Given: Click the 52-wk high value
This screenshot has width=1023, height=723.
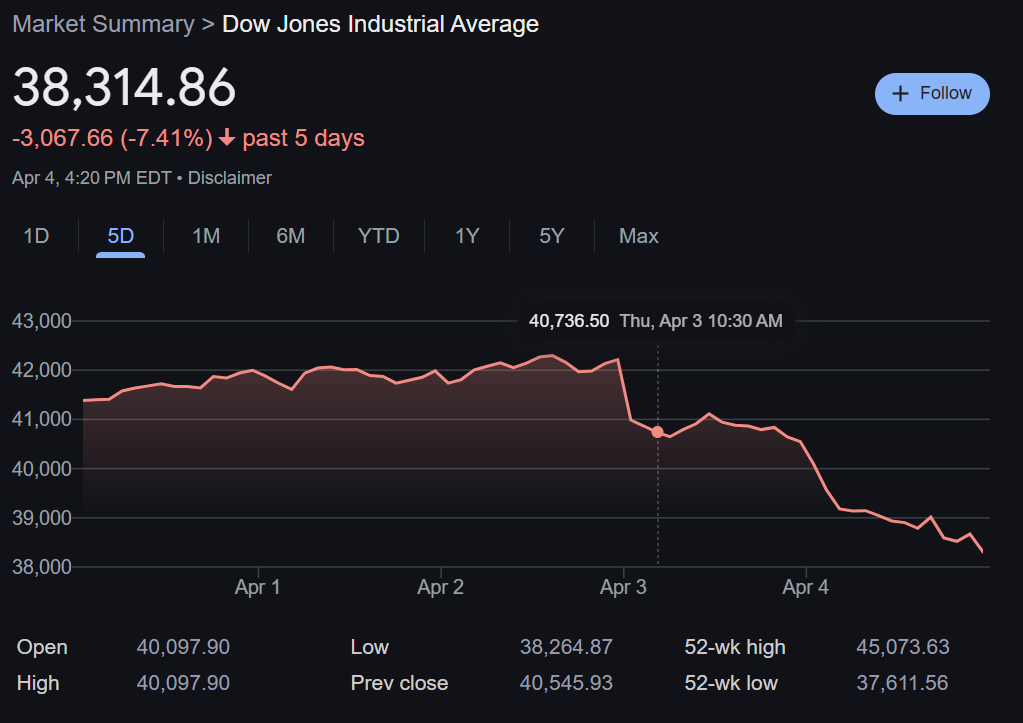Looking at the screenshot, I should pyautogui.click(x=902, y=647).
